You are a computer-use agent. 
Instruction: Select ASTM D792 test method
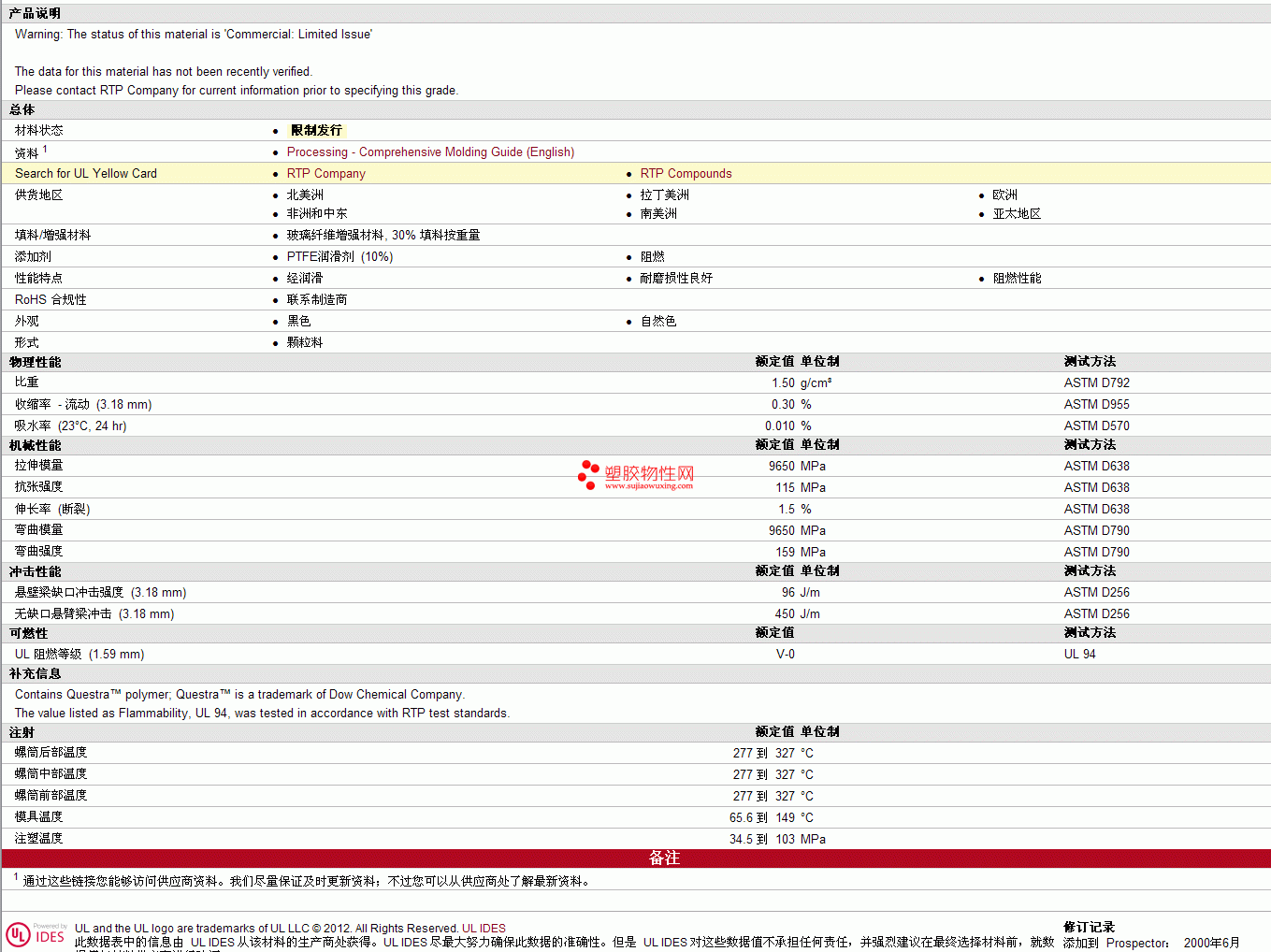coord(1096,382)
